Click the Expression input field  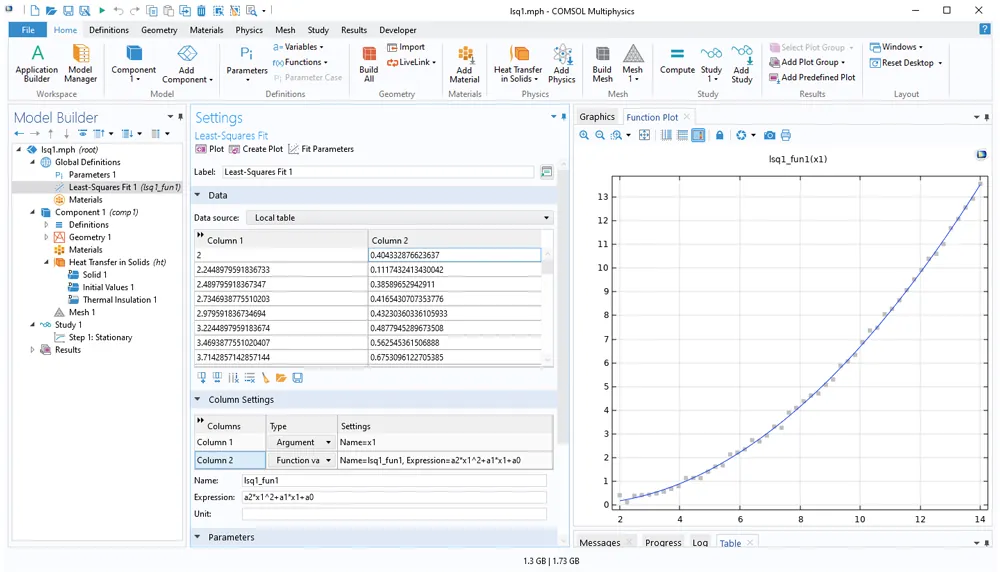click(x=394, y=497)
